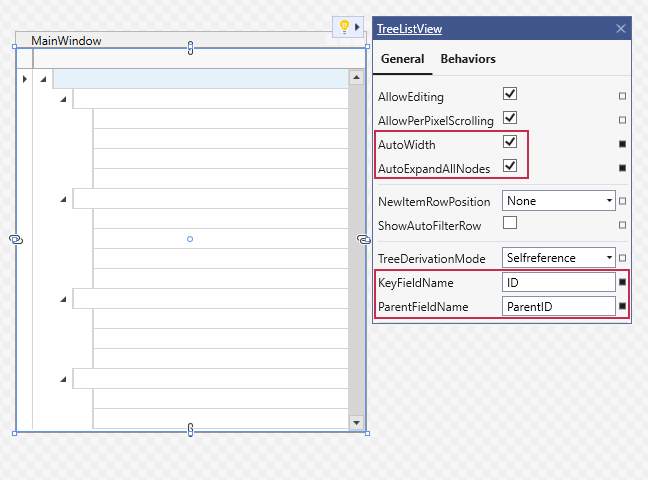This screenshot has height=480, width=648.
Task: Click the bottom margin chain link icon
Action: 190,430
